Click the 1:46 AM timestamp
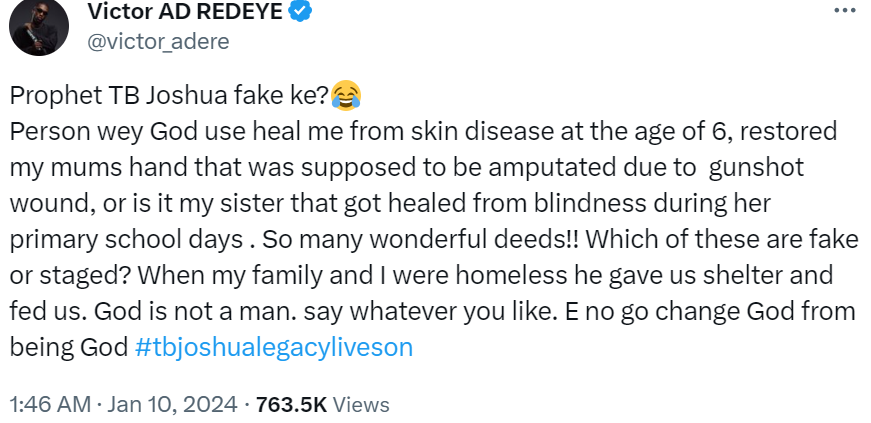Image resolution: width=871 pixels, height=423 pixels. point(49,405)
